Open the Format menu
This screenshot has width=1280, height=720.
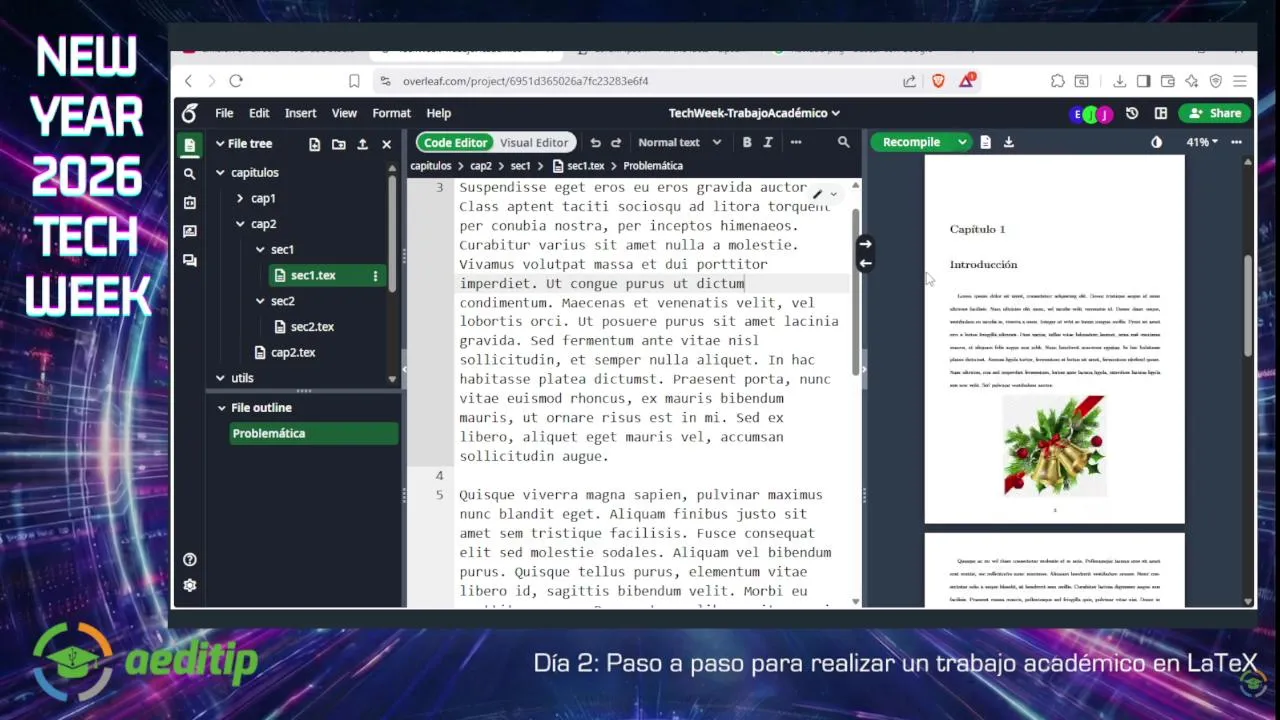click(391, 113)
